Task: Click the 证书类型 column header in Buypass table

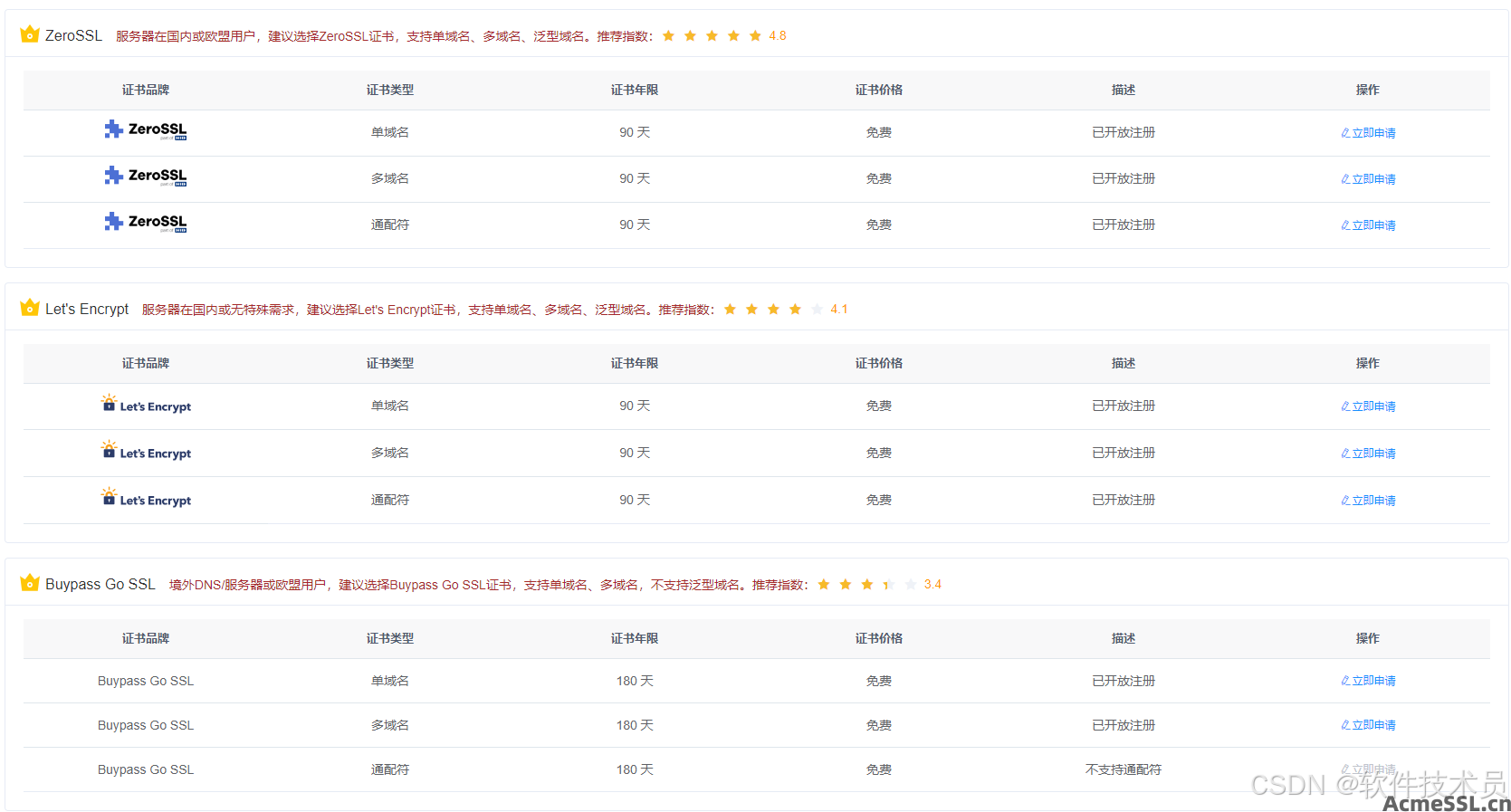Action: pos(389,639)
